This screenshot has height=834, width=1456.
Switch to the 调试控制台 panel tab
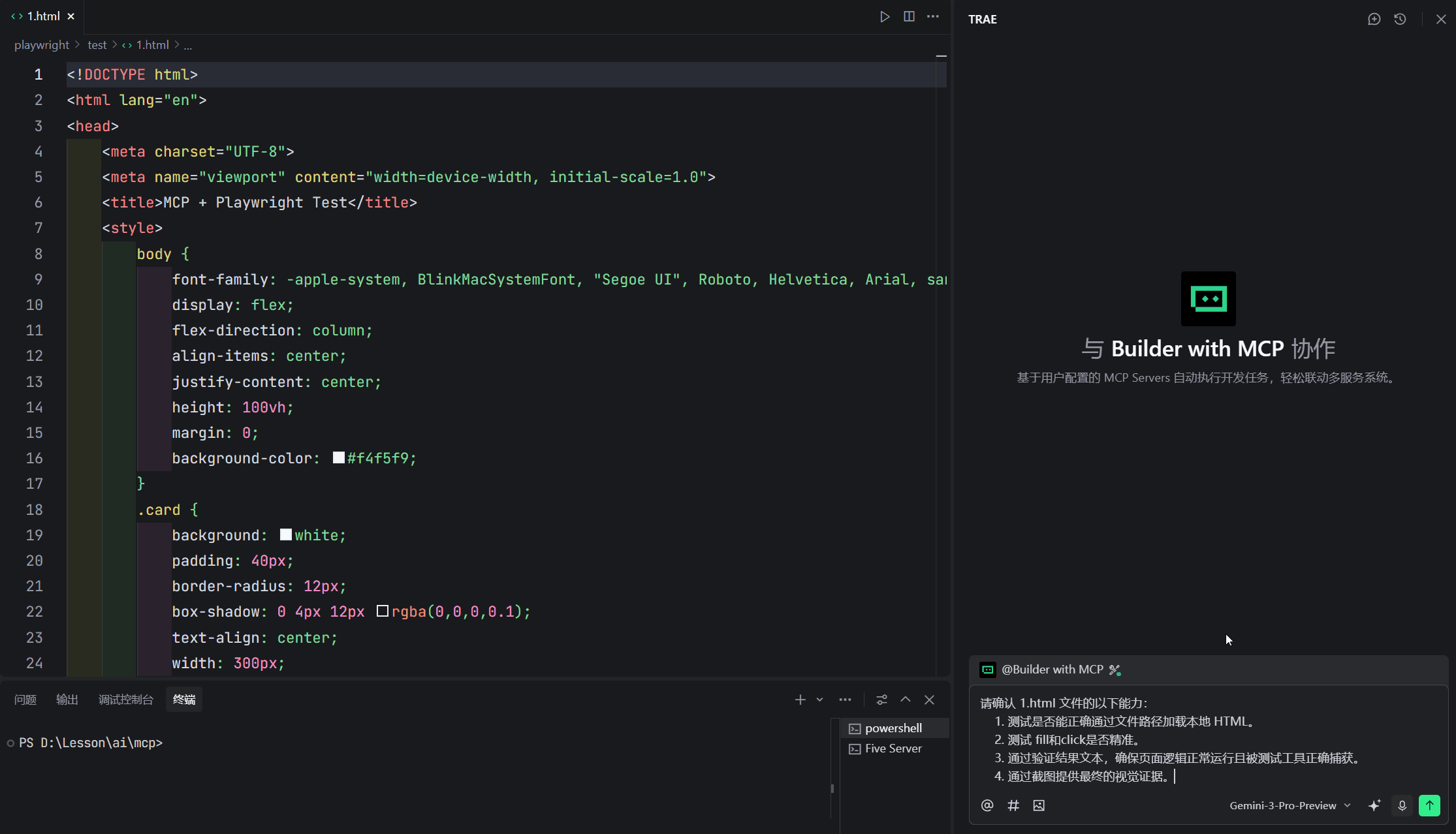(x=126, y=700)
